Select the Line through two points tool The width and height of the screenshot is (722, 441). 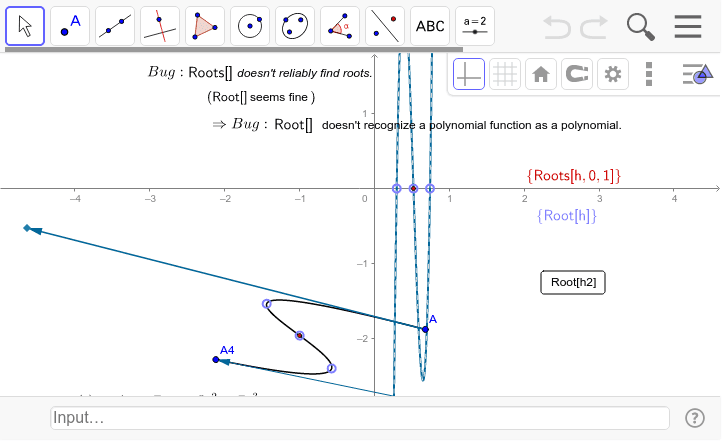115,26
